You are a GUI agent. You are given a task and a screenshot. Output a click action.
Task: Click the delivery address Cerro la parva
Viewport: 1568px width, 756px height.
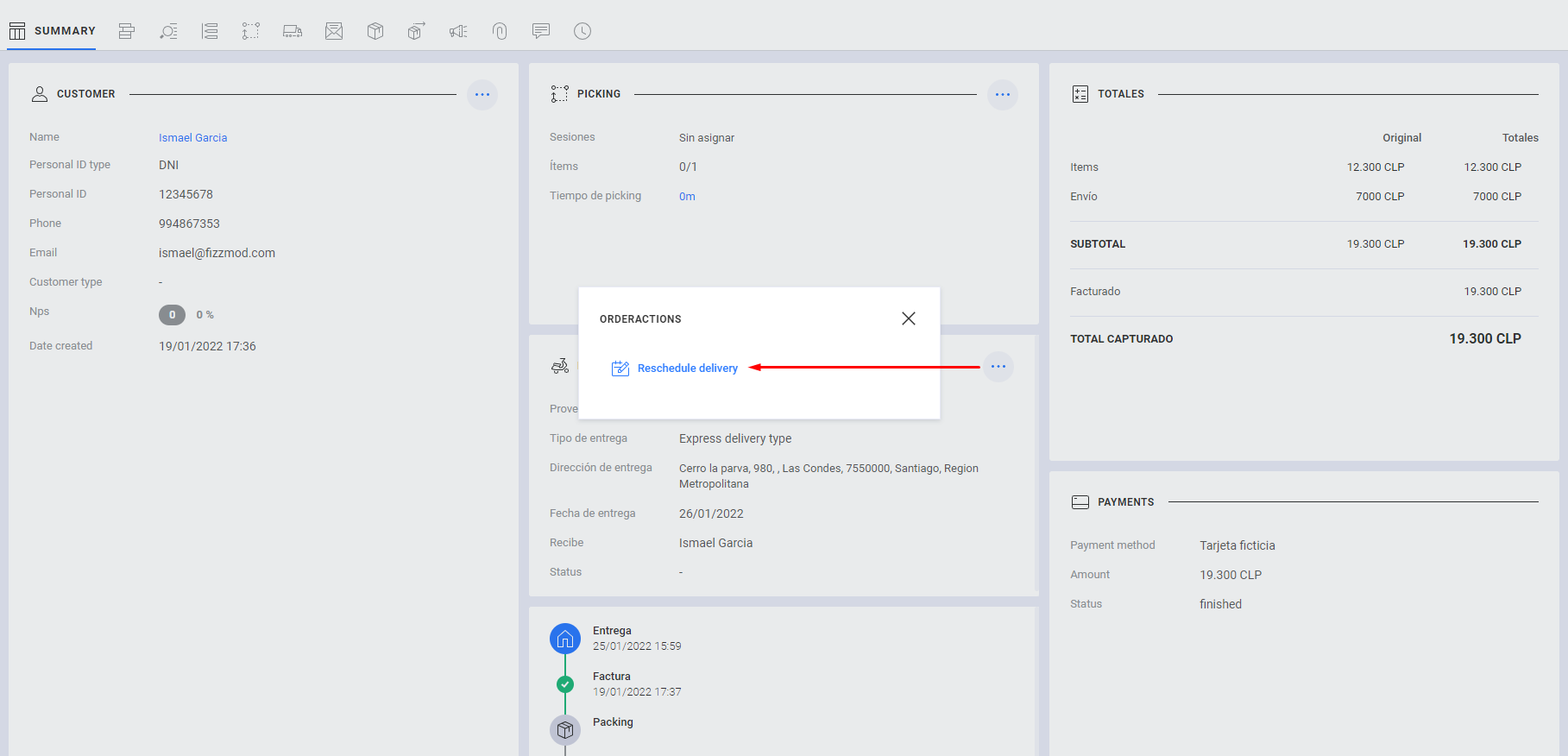[828, 476]
